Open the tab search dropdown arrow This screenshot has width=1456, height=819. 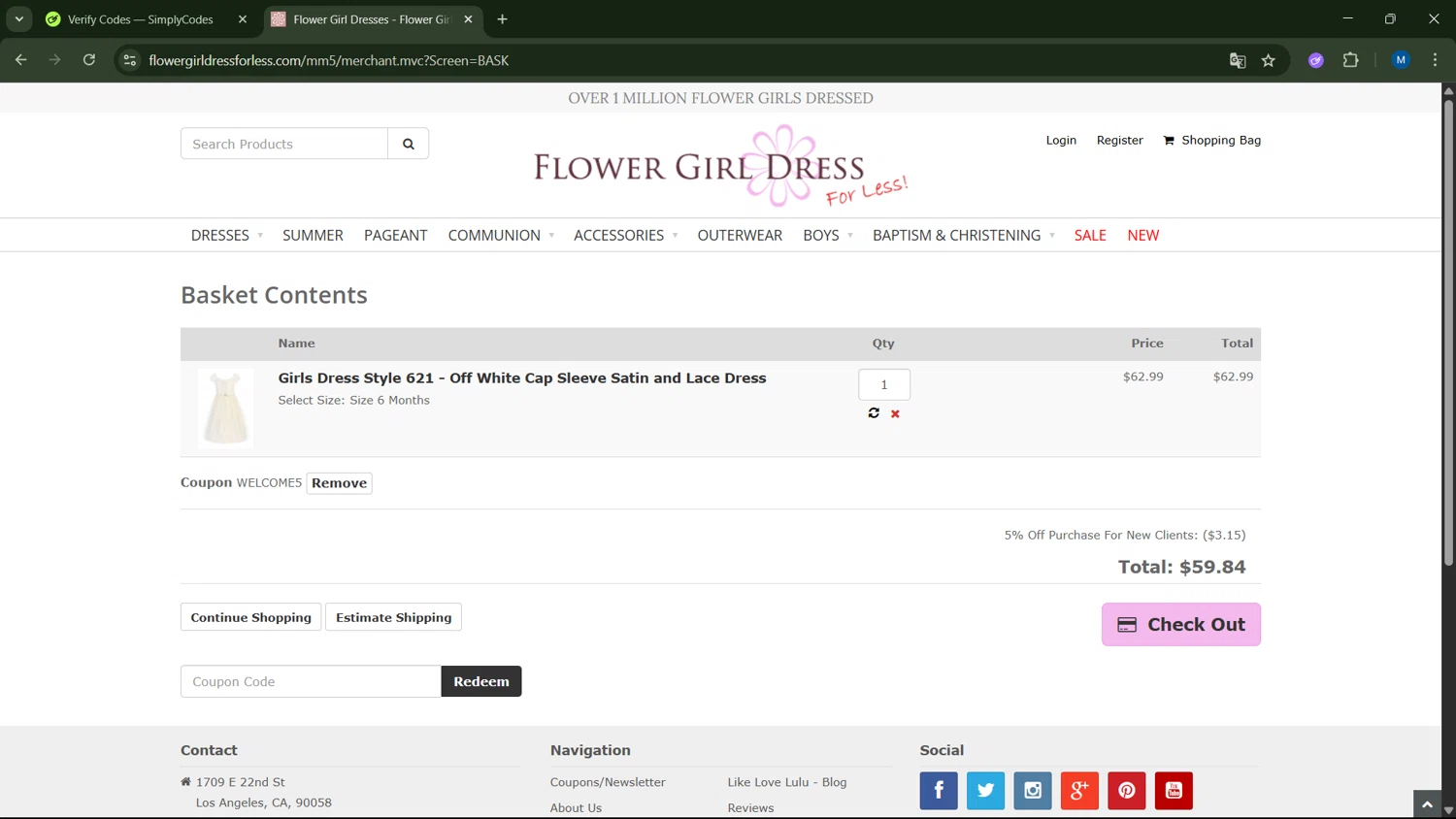coord(19,19)
